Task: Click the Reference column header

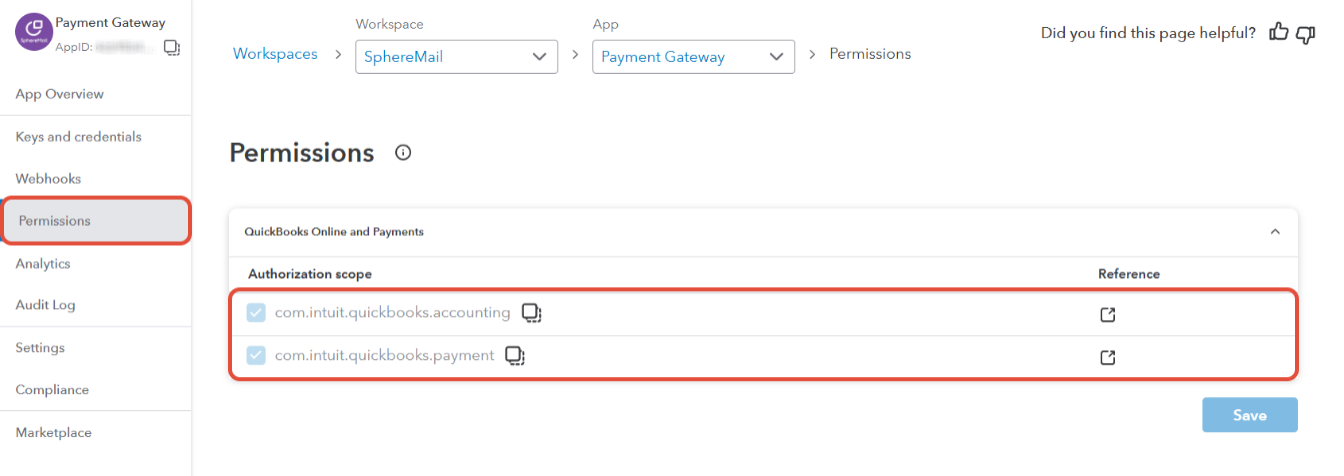Action: 1129,274
